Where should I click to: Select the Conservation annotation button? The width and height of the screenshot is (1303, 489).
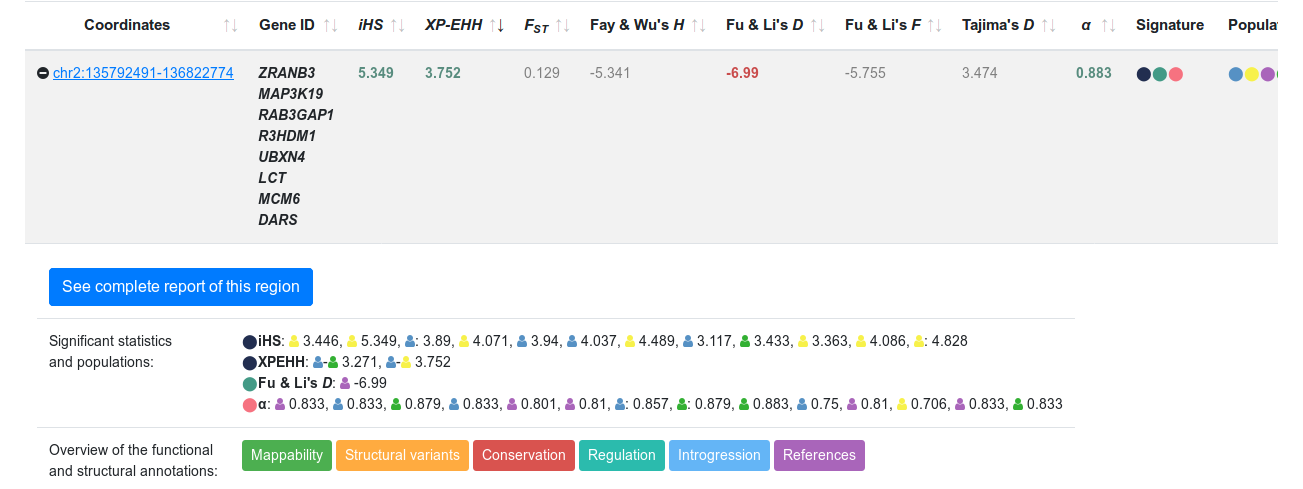[x=524, y=455]
